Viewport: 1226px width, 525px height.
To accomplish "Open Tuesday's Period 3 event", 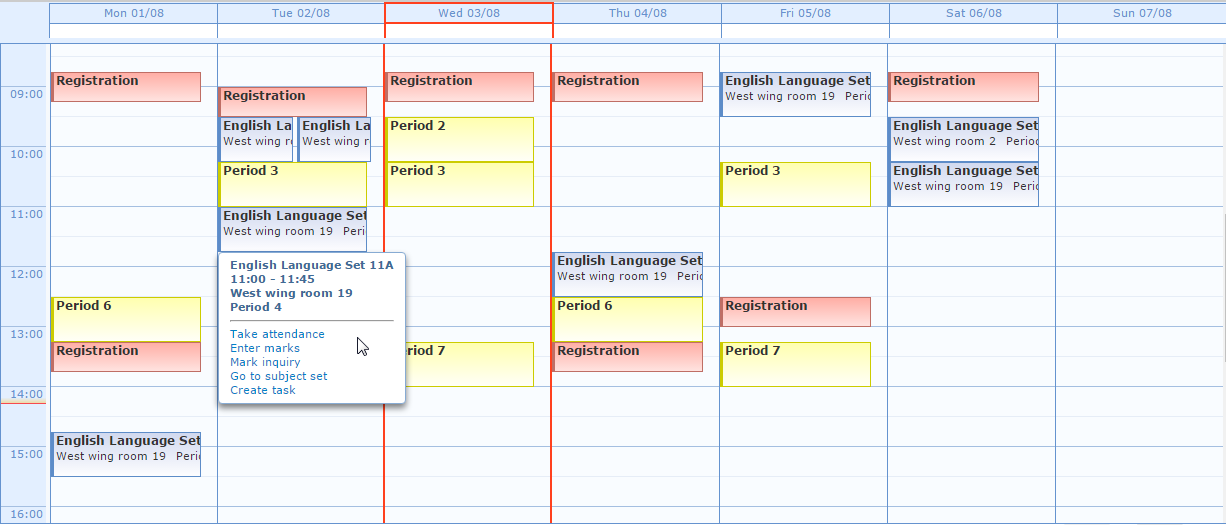I will click(x=293, y=184).
